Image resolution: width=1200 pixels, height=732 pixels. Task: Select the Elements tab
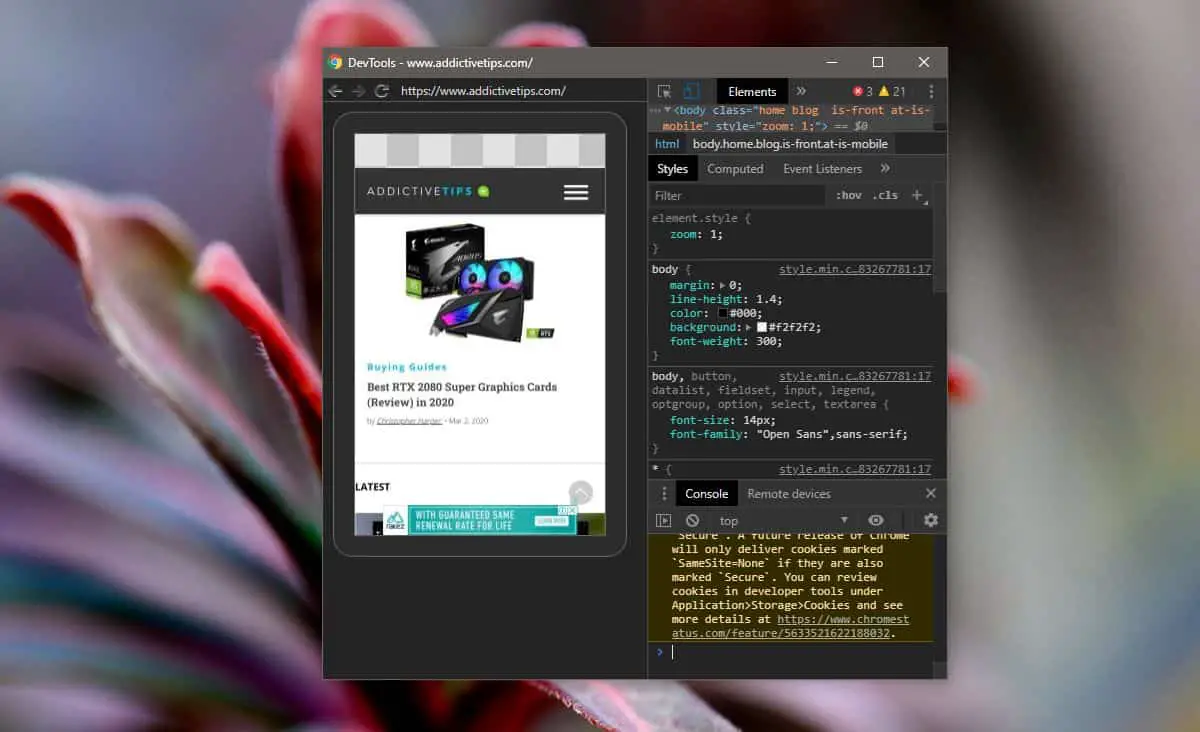tap(752, 91)
